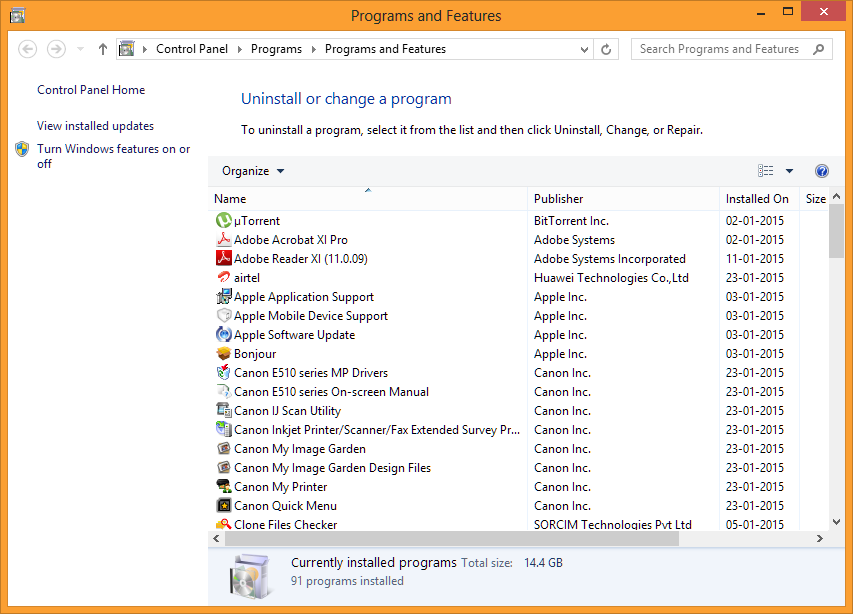Screen dimensions: 853x614
Task: Click the installed programs disc icon
Action: 250,576
